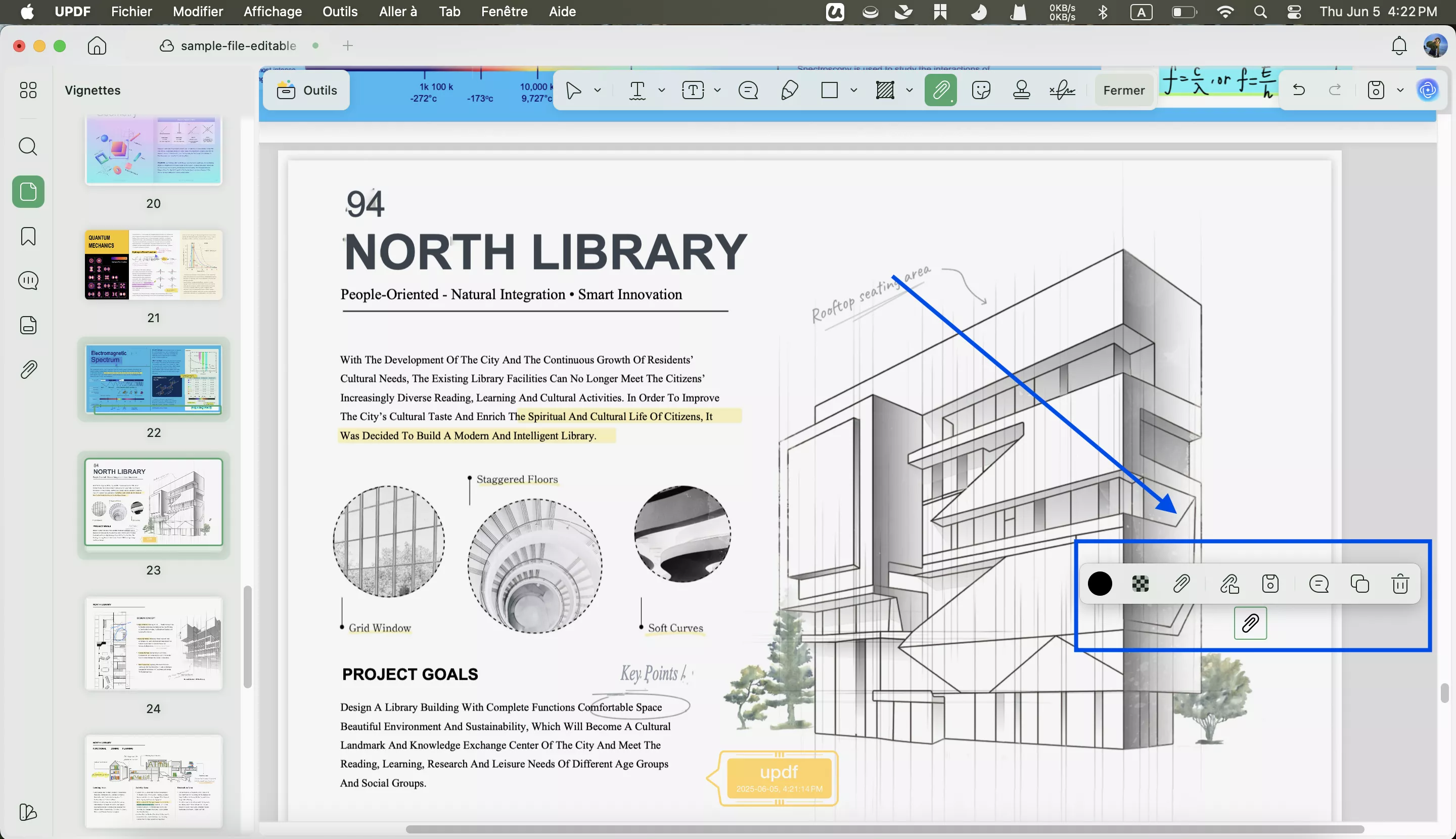Open notifications bell
Viewport: 1456px width, 839px height.
(x=1399, y=46)
